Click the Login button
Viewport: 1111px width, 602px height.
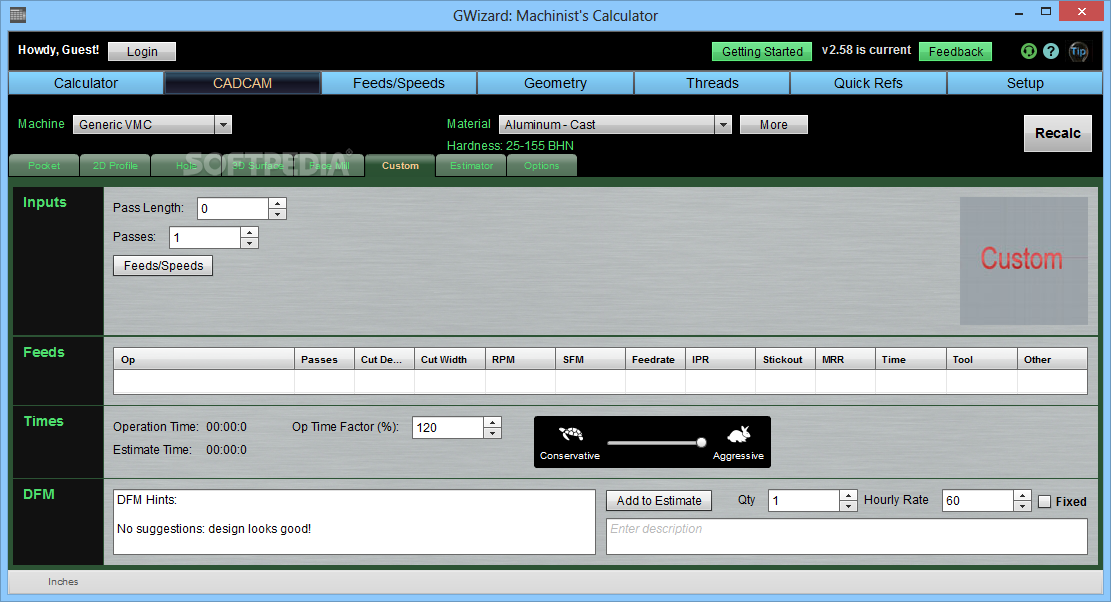pyautogui.click(x=142, y=51)
